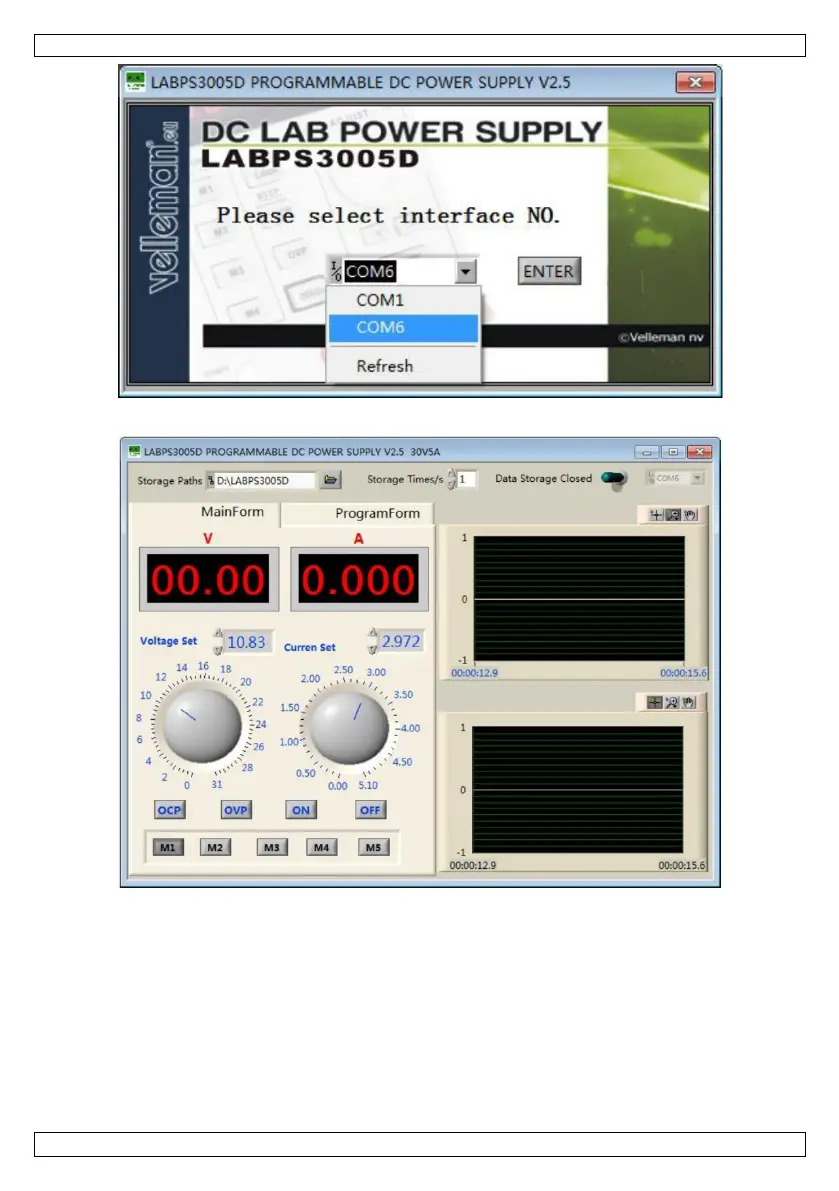Click upper graph start time 00:00:12.9
839x1191 pixels.
click(x=474, y=673)
